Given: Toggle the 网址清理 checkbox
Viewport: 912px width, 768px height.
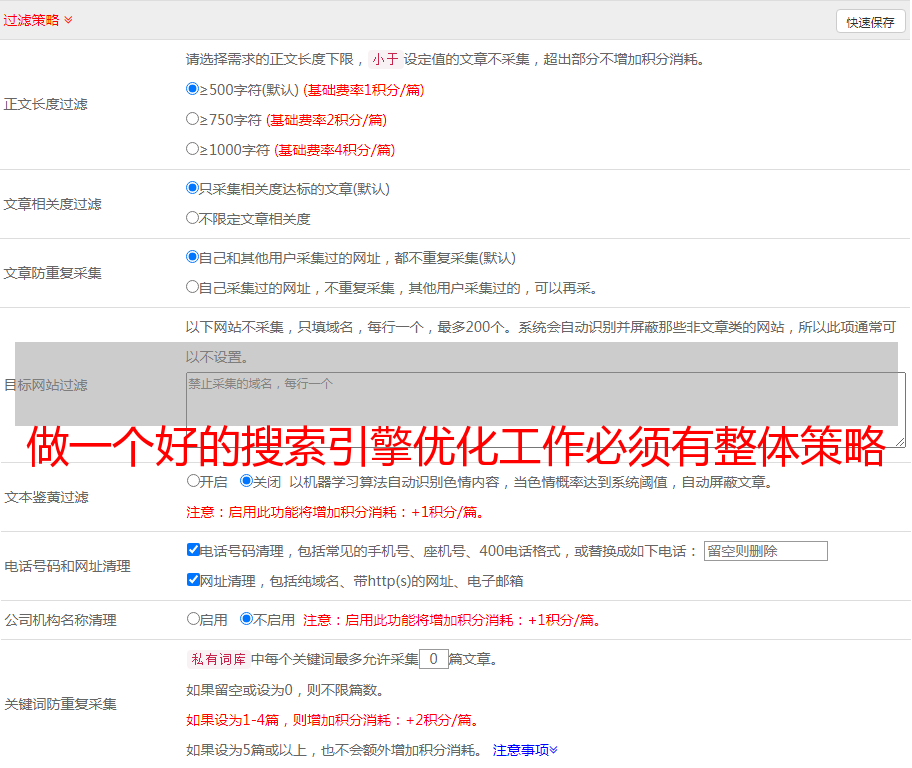Looking at the screenshot, I should (193, 580).
